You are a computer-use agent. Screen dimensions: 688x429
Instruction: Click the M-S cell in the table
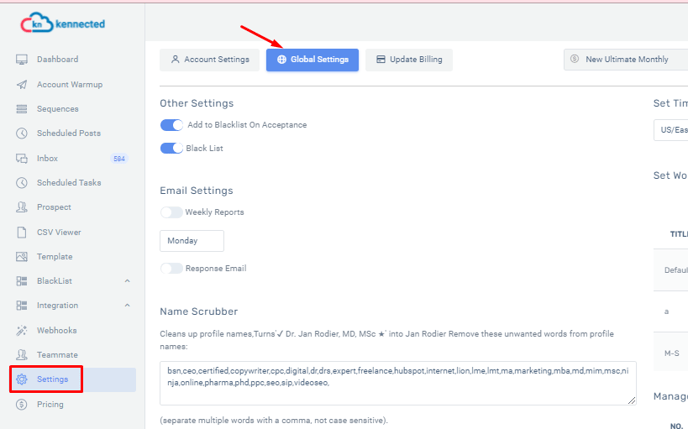coord(672,354)
